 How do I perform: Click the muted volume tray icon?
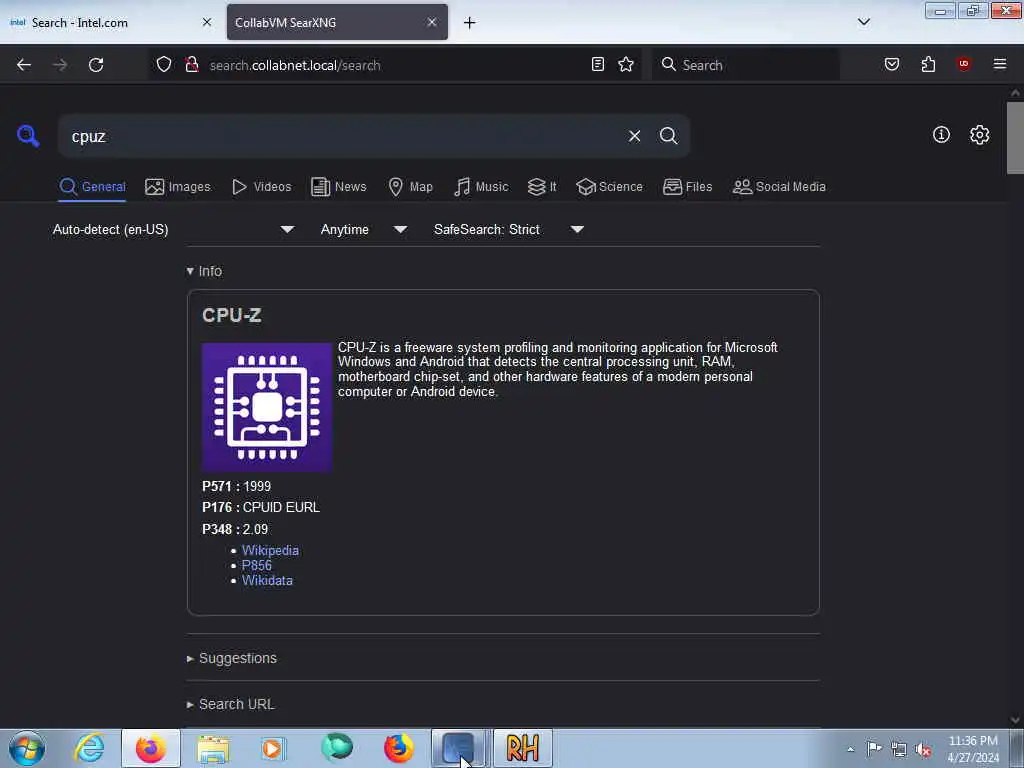pos(923,749)
